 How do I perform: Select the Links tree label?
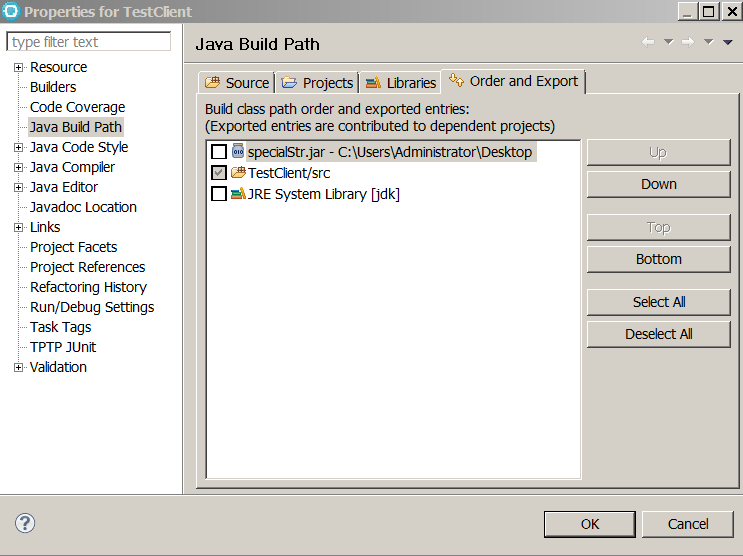(x=45, y=228)
